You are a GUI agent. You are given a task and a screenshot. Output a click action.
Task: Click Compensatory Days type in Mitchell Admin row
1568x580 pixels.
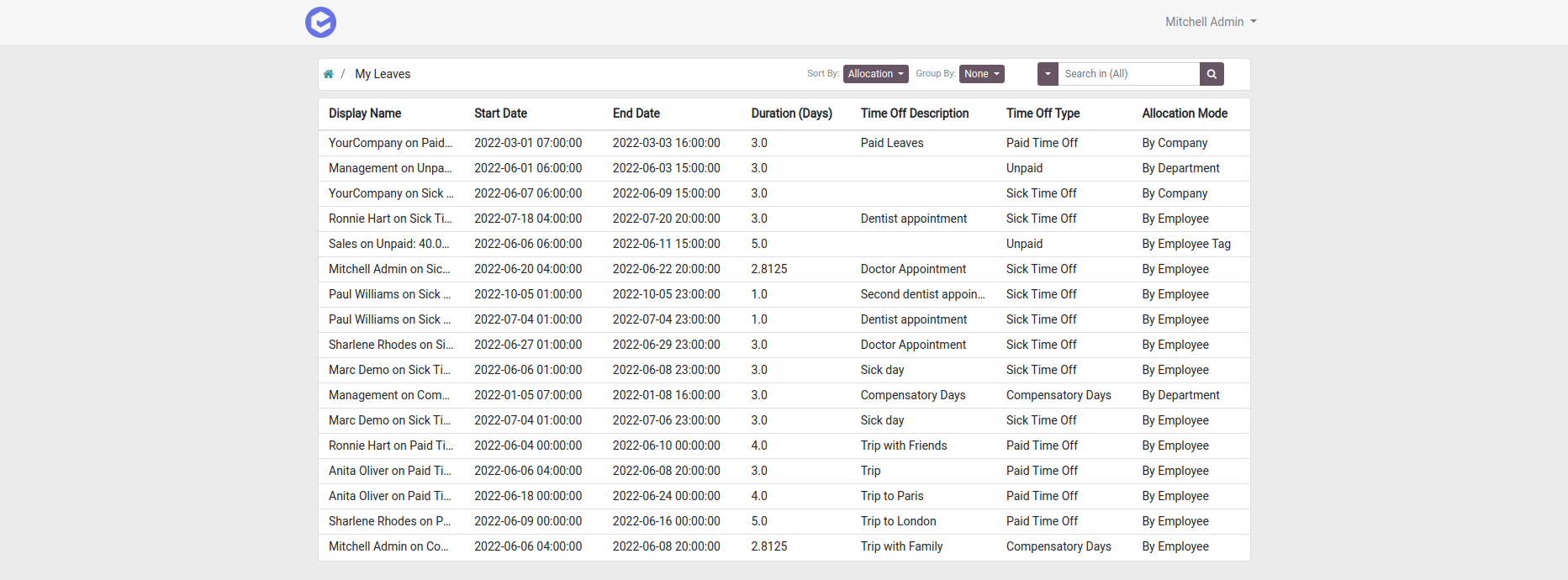click(1059, 546)
